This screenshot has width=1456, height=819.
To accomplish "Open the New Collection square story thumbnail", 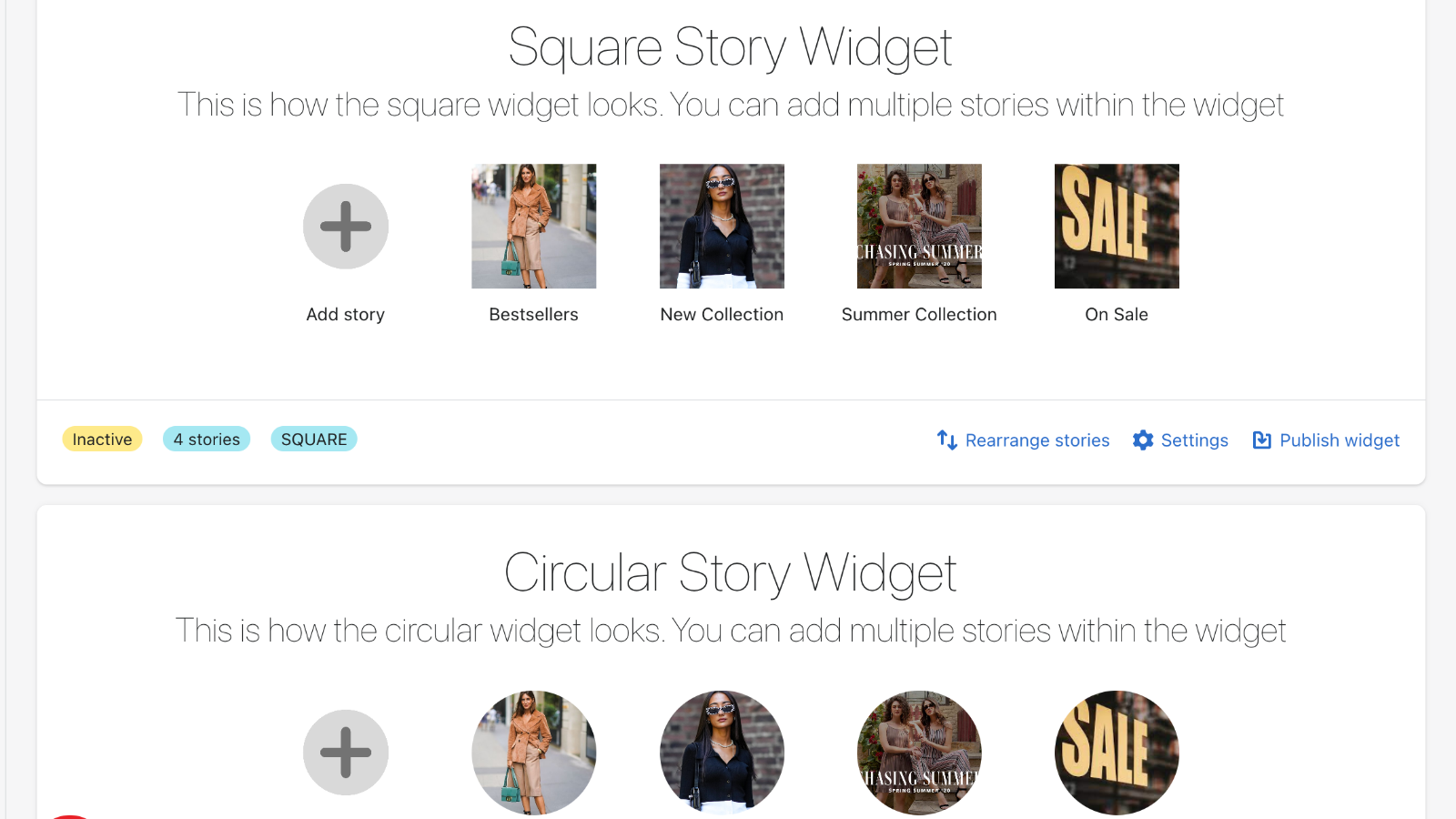I will [x=722, y=226].
